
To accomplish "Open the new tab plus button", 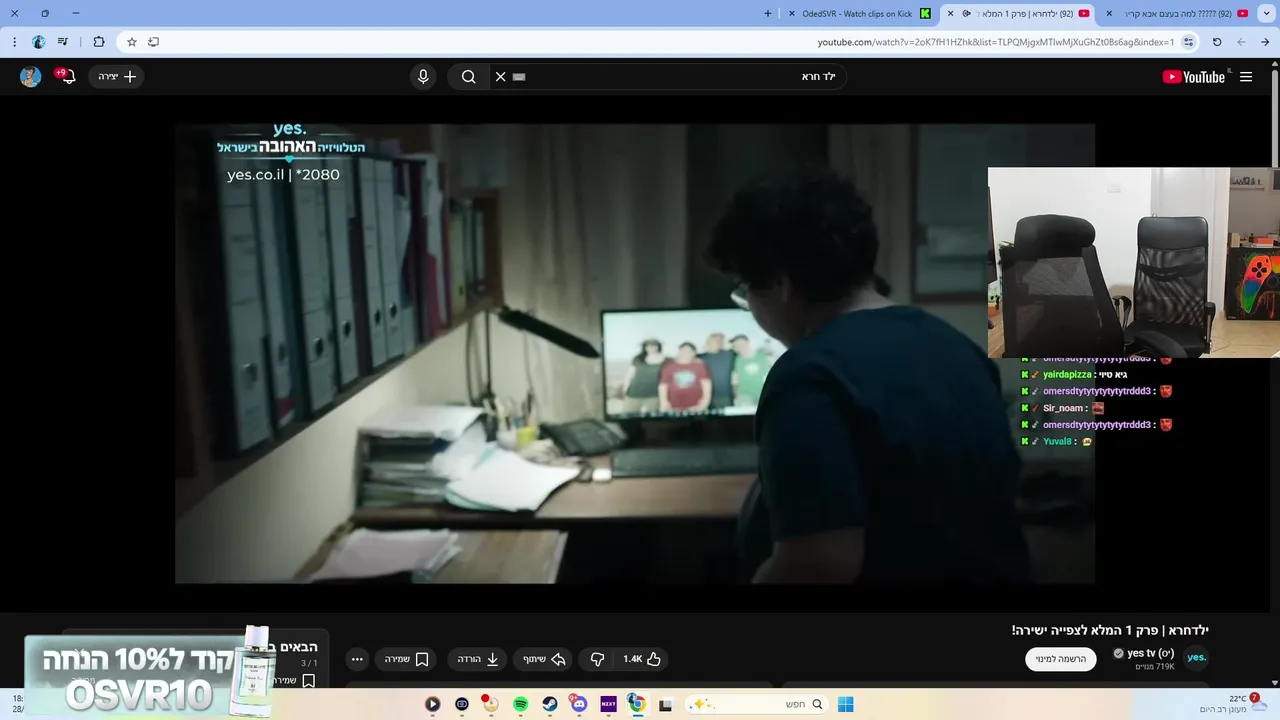I will (x=768, y=13).
